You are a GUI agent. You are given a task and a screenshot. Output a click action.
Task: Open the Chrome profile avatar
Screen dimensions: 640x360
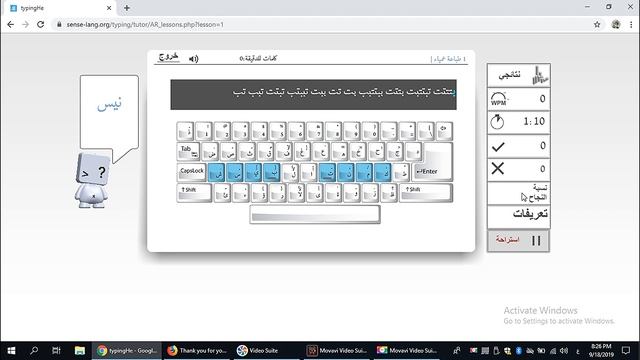(x=616, y=24)
